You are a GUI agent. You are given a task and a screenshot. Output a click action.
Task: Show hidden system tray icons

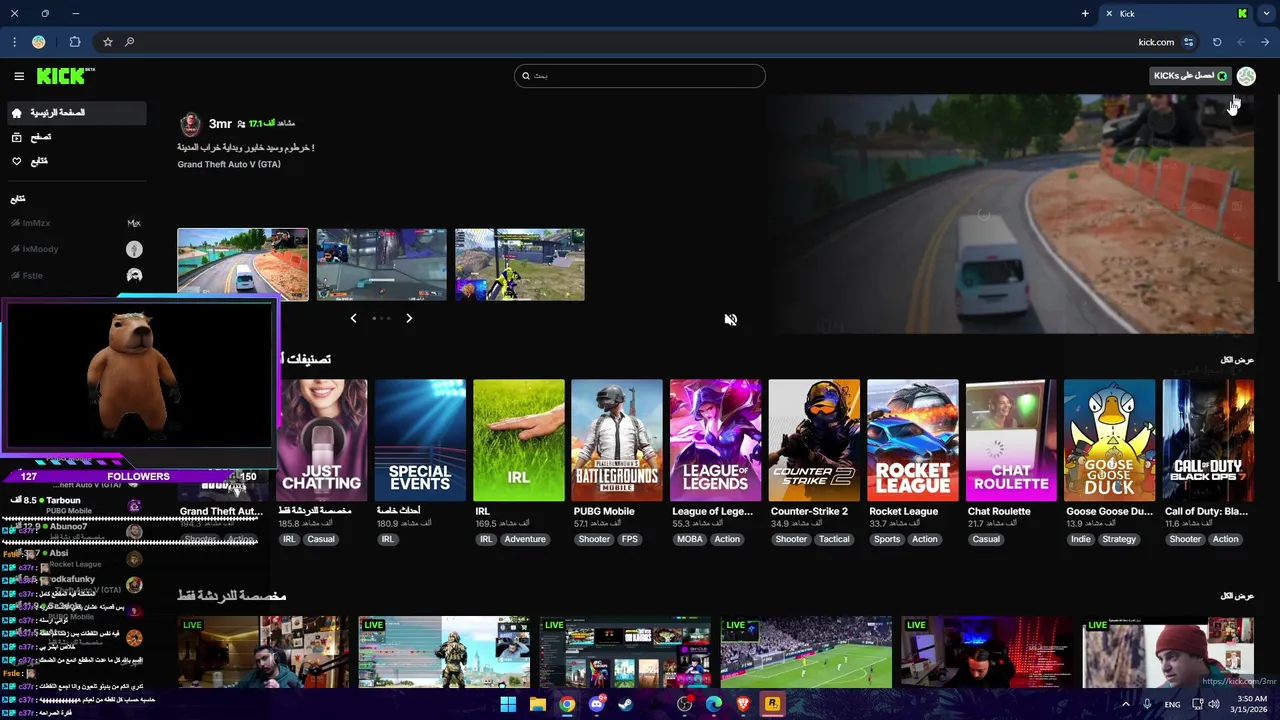pyautogui.click(x=1126, y=704)
